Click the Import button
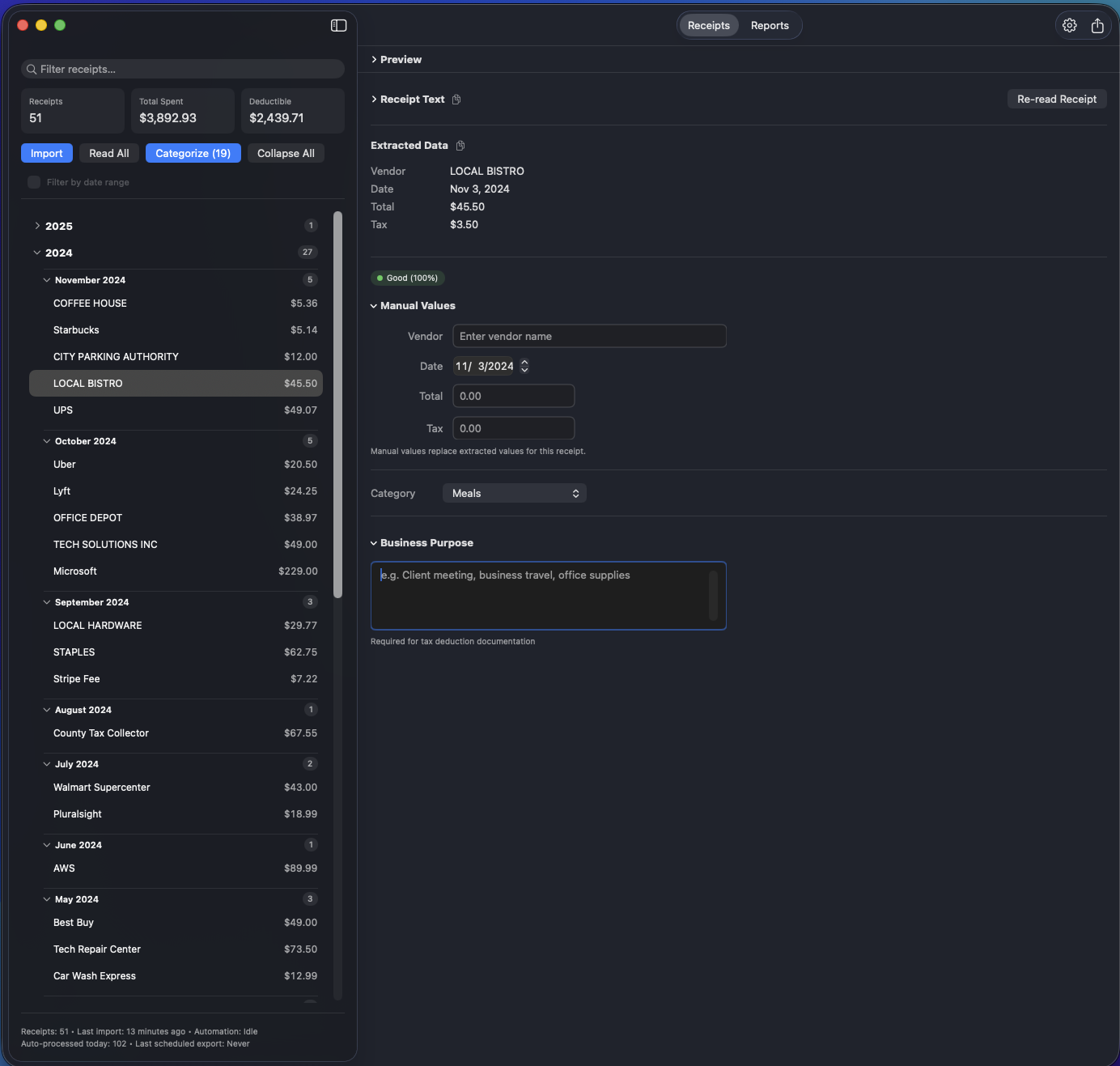The image size is (1120, 1066). (46, 153)
